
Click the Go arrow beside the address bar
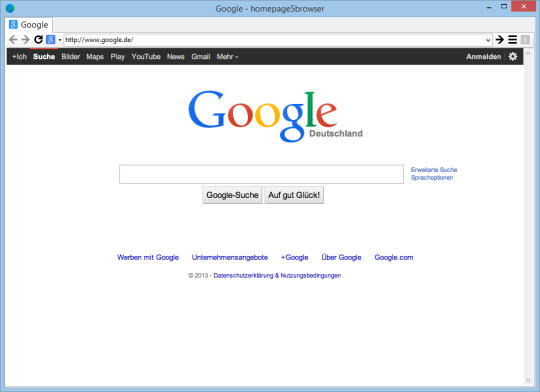coord(499,40)
